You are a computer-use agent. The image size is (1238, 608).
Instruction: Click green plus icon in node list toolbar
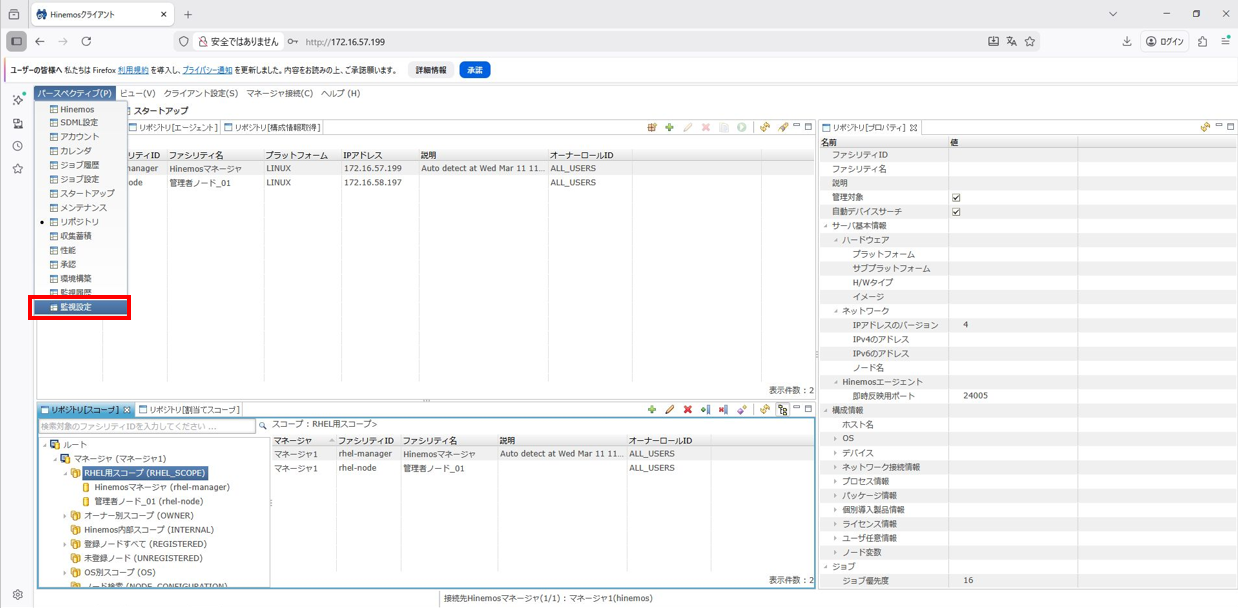(669, 128)
